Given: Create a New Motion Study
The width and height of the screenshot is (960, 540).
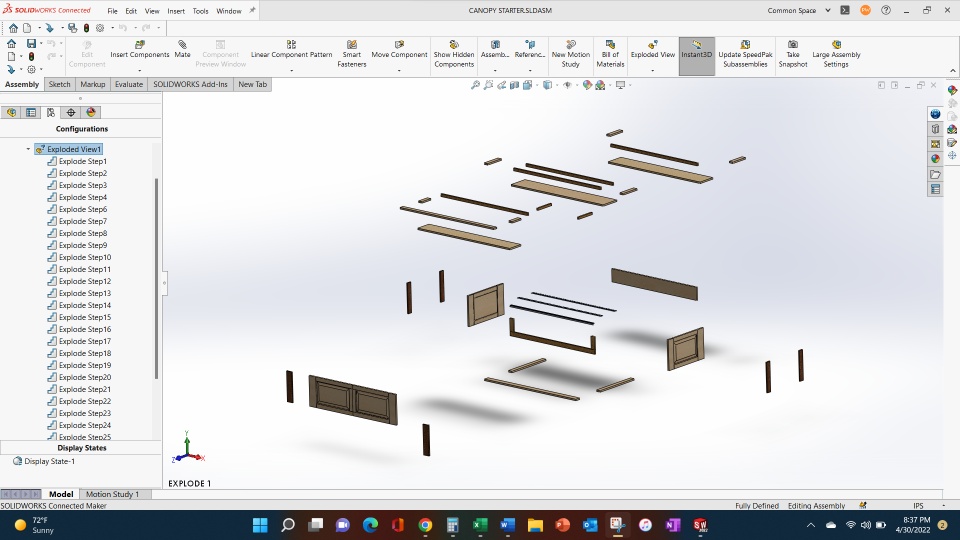Looking at the screenshot, I should [x=570, y=54].
